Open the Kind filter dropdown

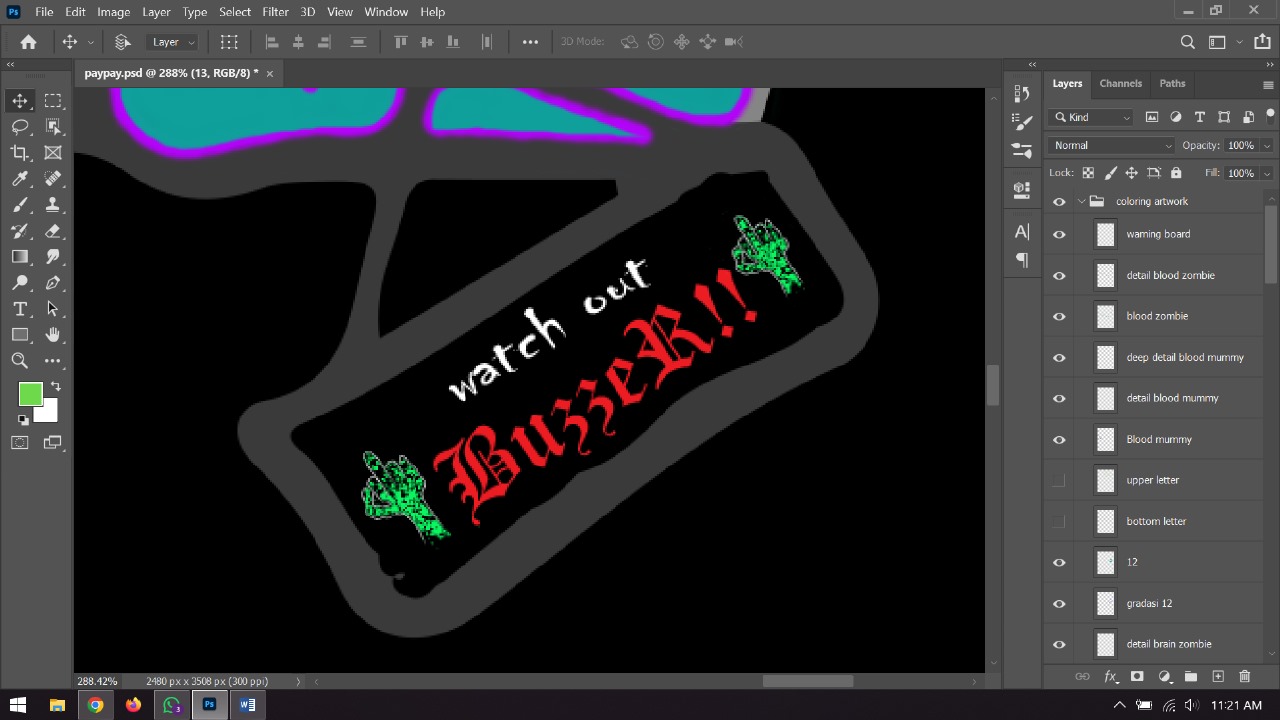[x=1092, y=117]
